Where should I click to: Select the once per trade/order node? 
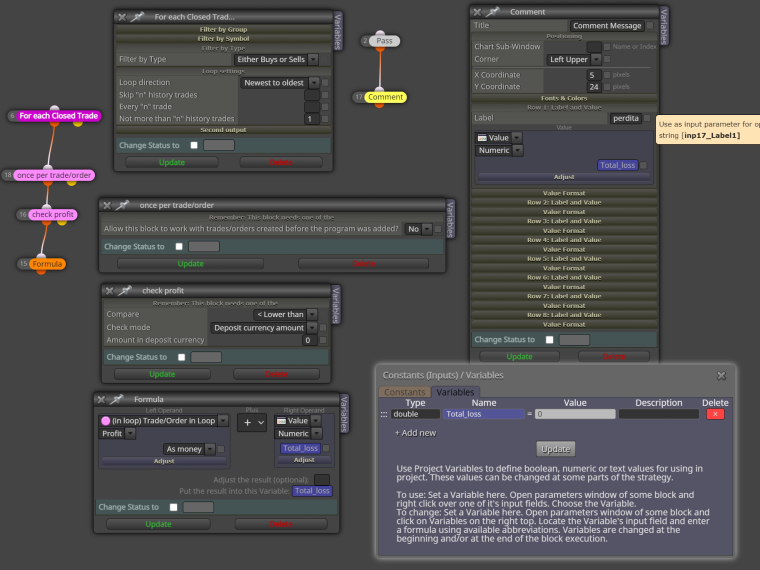pyautogui.click(x=54, y=175)
